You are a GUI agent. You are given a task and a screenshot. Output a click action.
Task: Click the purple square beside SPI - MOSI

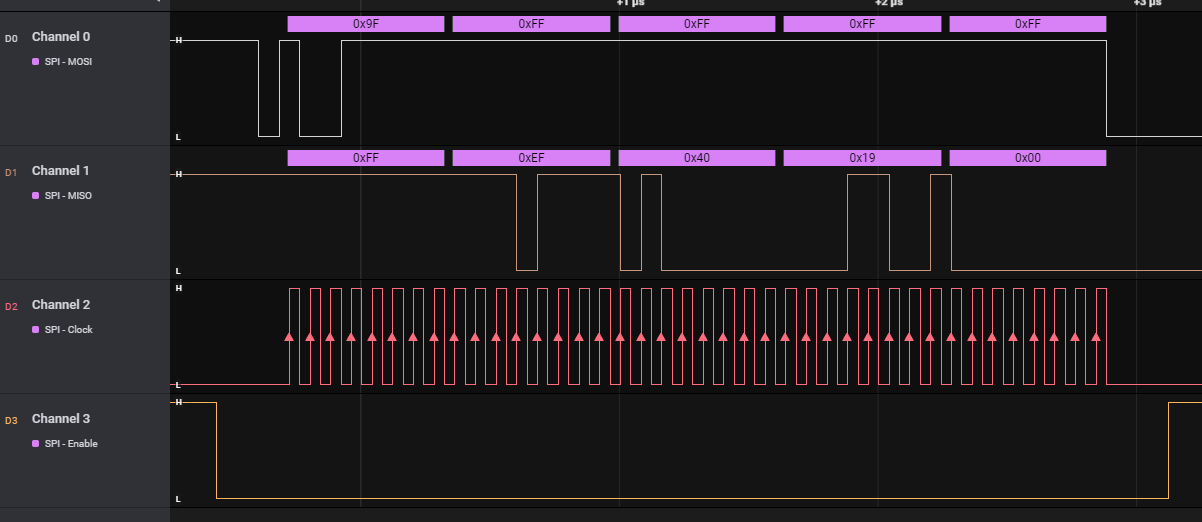pos(36,62)
